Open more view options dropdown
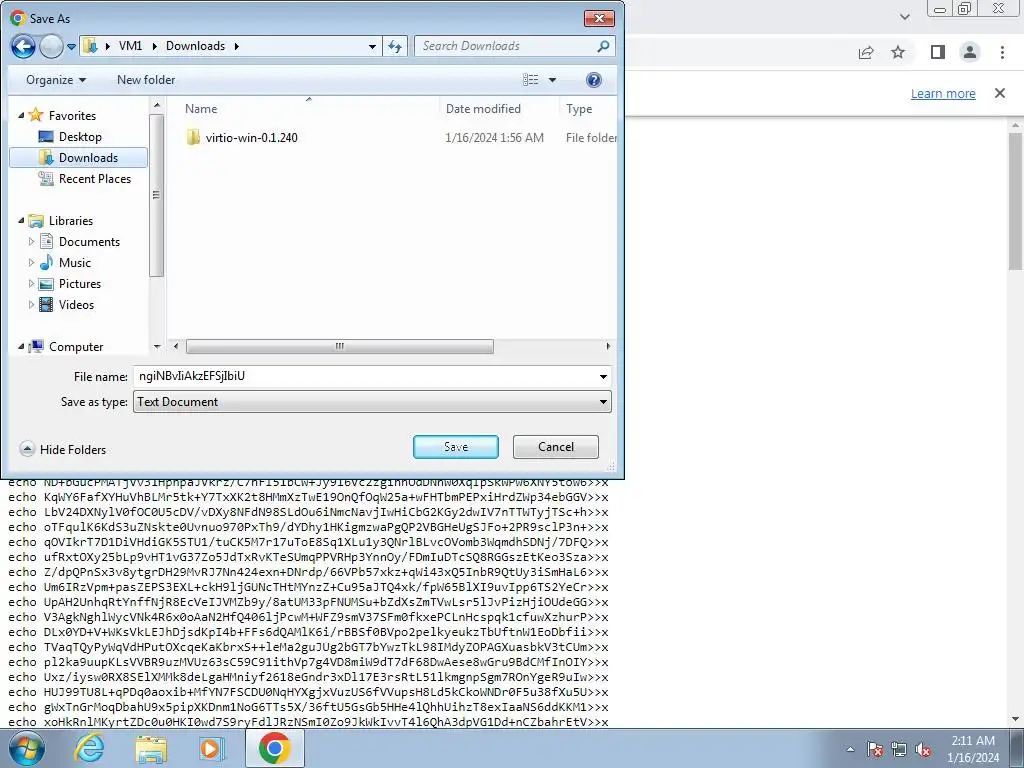1024x768 pixels. (x=552, y=80)
